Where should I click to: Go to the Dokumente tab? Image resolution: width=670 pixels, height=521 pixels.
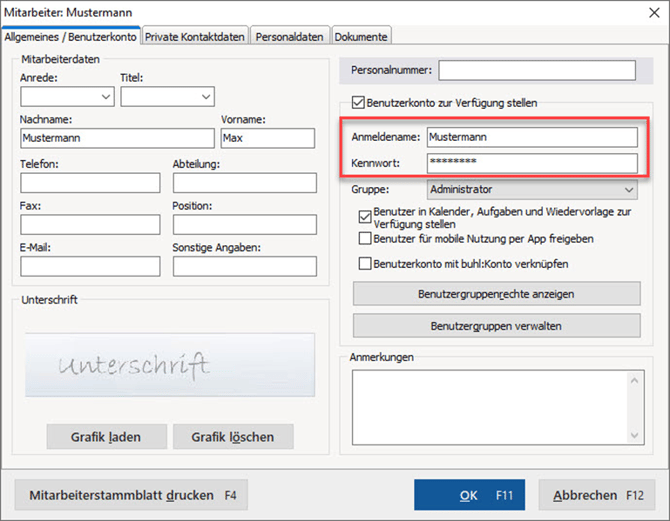click(360, 36)
